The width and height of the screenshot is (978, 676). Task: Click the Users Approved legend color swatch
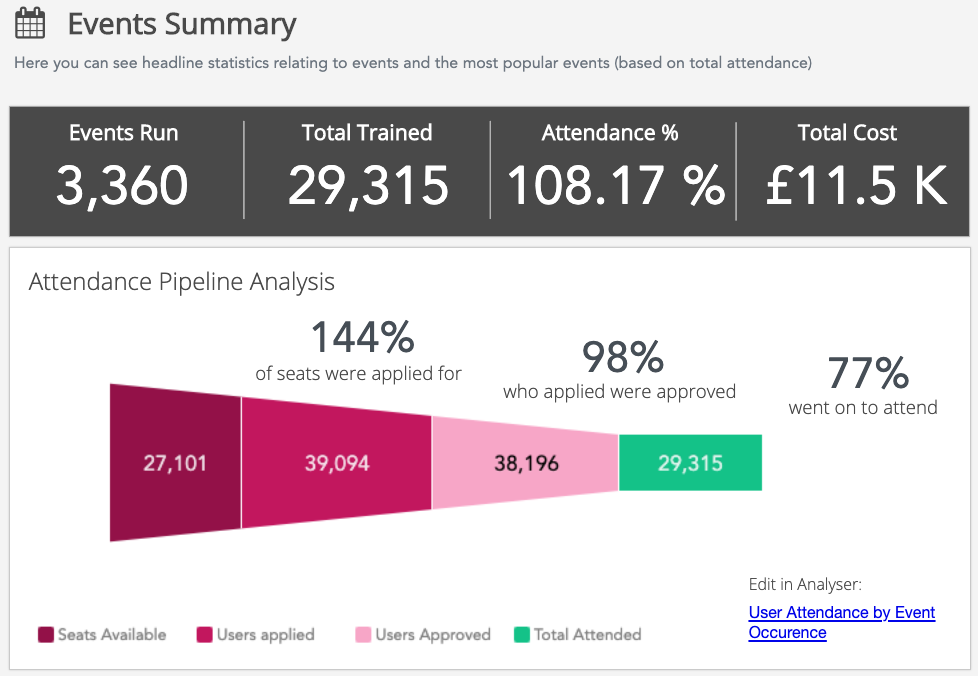pyautogui.click(x=363, y=634)
